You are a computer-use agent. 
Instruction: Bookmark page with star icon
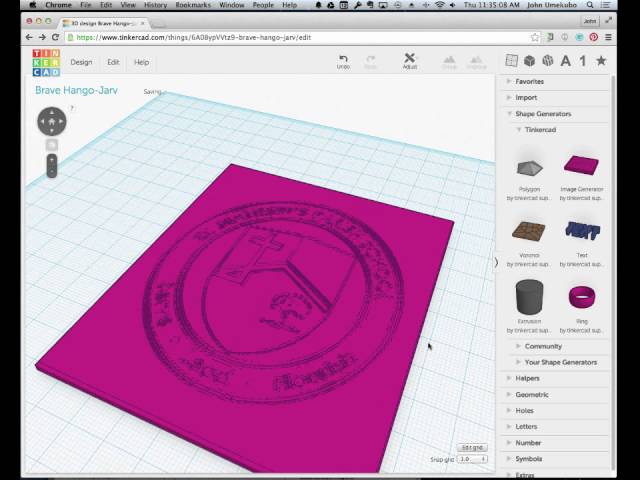click(535, 37)
